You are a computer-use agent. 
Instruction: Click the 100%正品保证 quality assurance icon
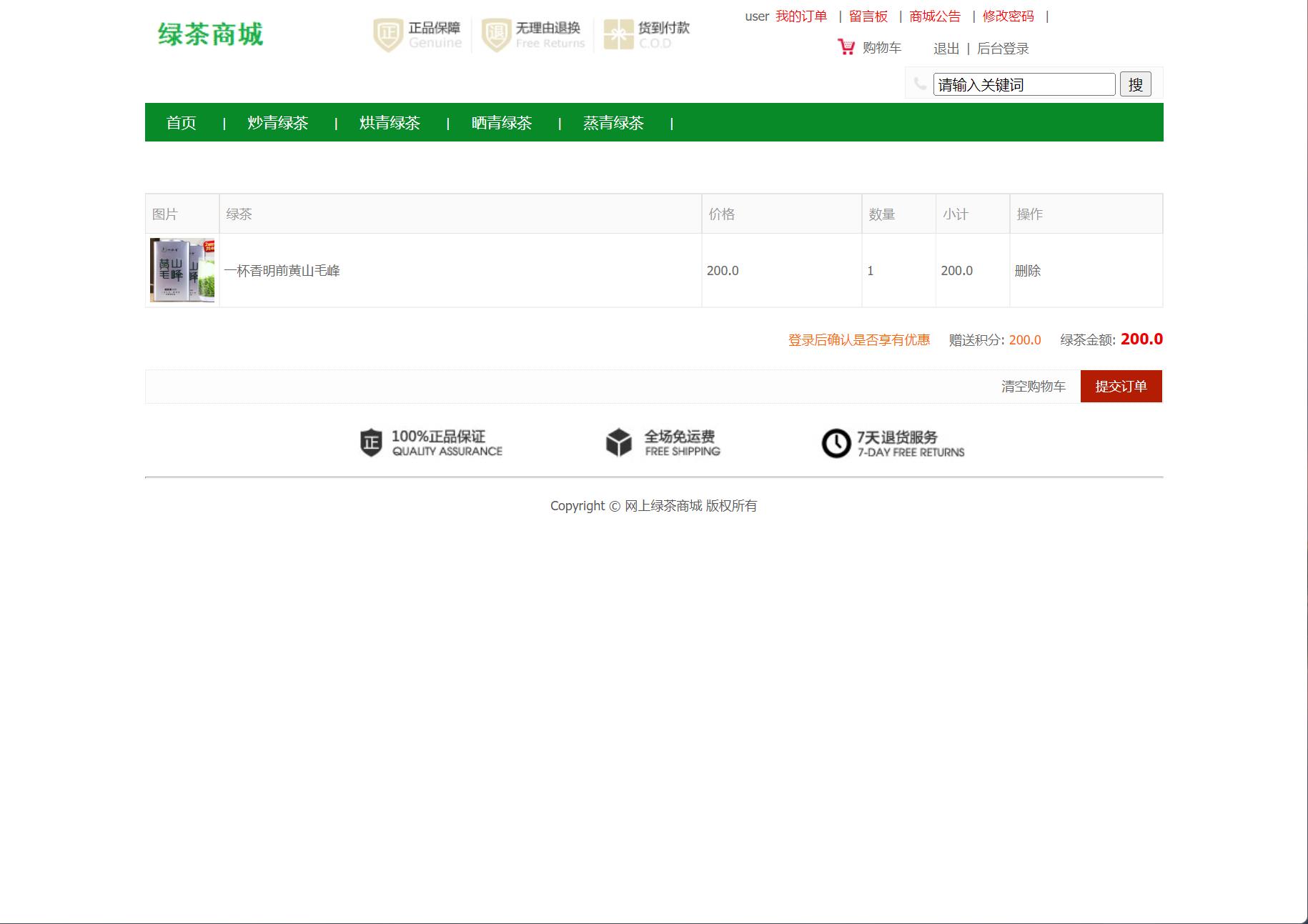click(x=370, y=442)
